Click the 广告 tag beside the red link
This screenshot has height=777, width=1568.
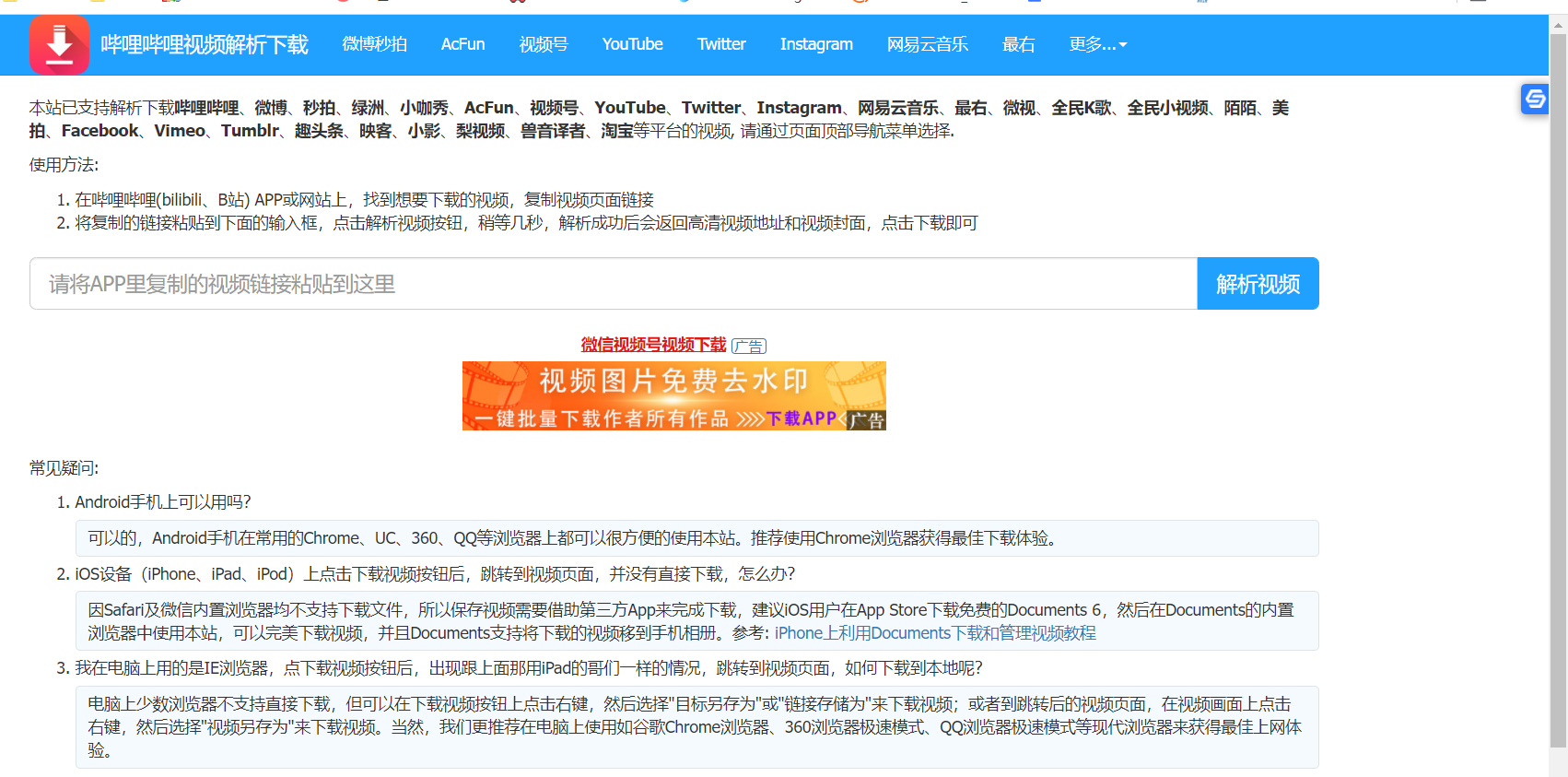(749, 347)
